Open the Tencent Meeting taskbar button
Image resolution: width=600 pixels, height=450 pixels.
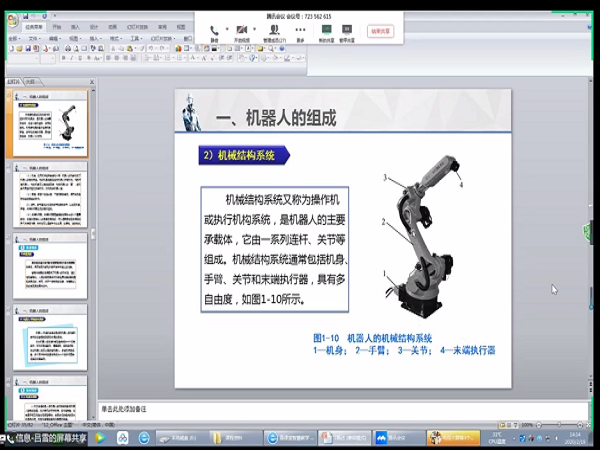tap(398, 438)
